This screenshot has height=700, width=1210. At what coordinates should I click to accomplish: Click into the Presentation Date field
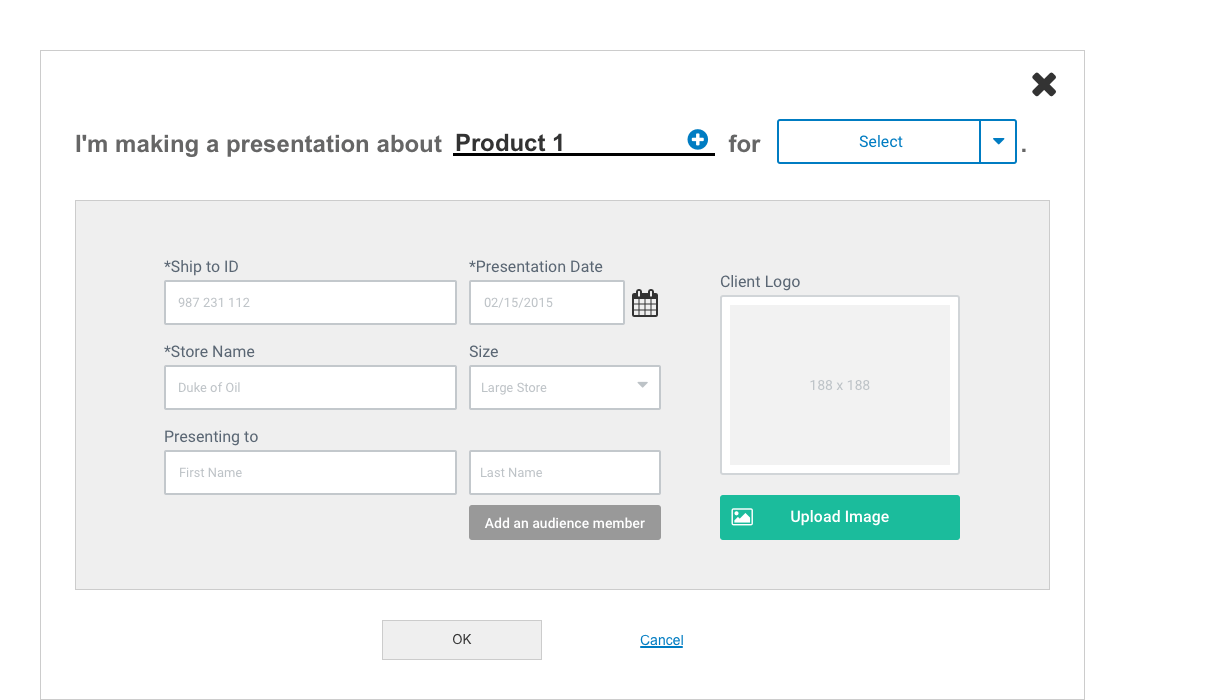pyautogui.click(x=546, y=303)
